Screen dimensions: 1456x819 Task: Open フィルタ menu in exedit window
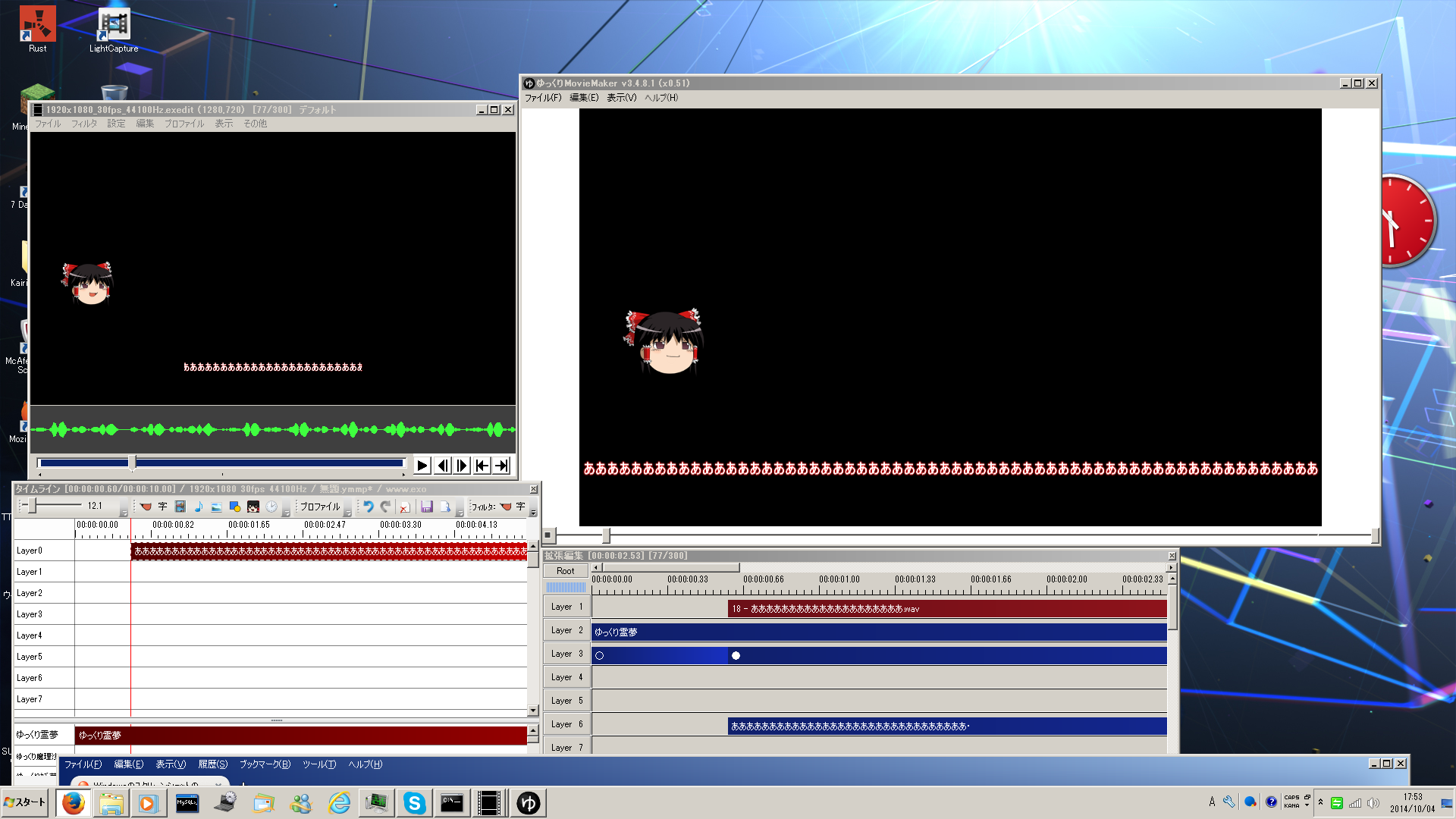click(84, 124)
